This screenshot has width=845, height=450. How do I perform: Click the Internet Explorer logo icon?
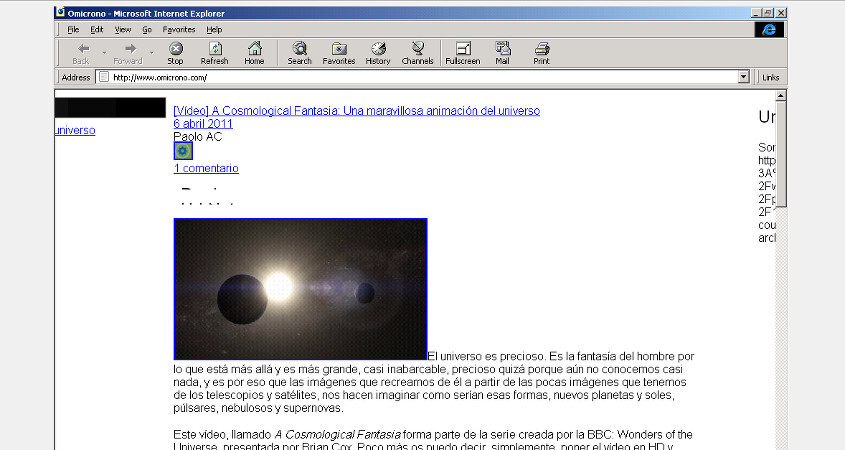[769, 30]
